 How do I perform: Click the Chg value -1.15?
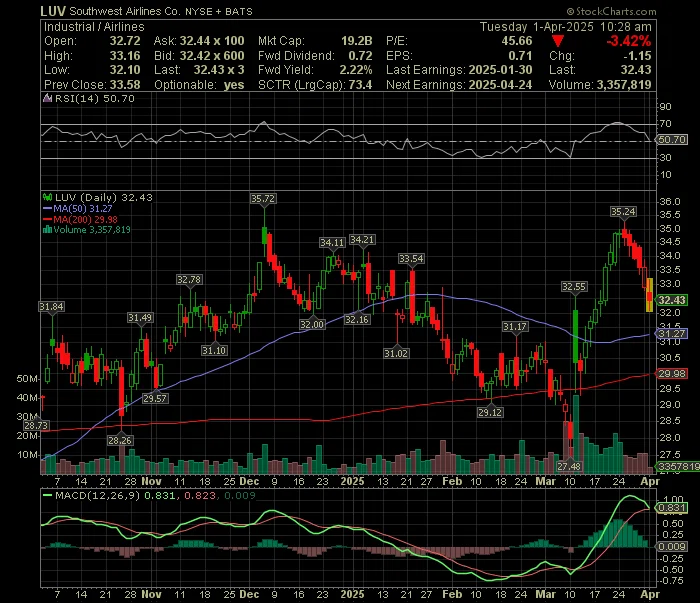pyautogui.click(x=637, y=56)
